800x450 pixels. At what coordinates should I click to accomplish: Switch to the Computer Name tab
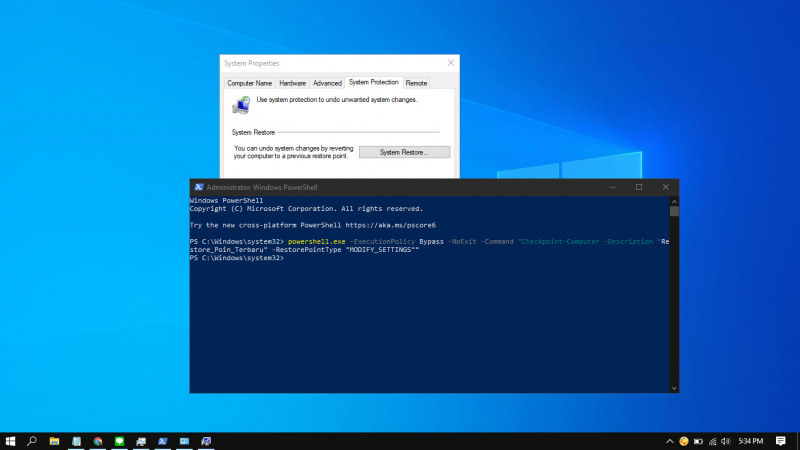[x=249, y=83]
